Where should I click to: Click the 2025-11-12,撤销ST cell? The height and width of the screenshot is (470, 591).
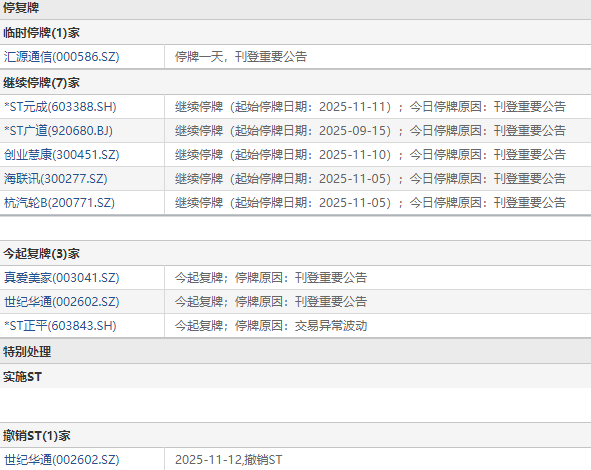point(378,460)
